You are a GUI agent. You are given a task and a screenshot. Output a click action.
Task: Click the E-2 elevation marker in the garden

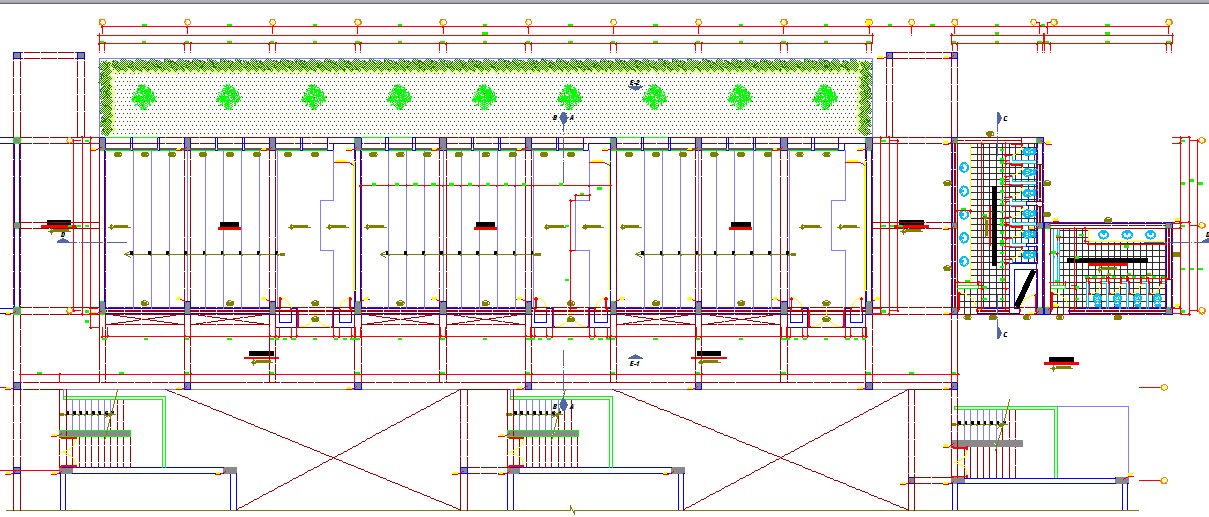click(634, 84)
